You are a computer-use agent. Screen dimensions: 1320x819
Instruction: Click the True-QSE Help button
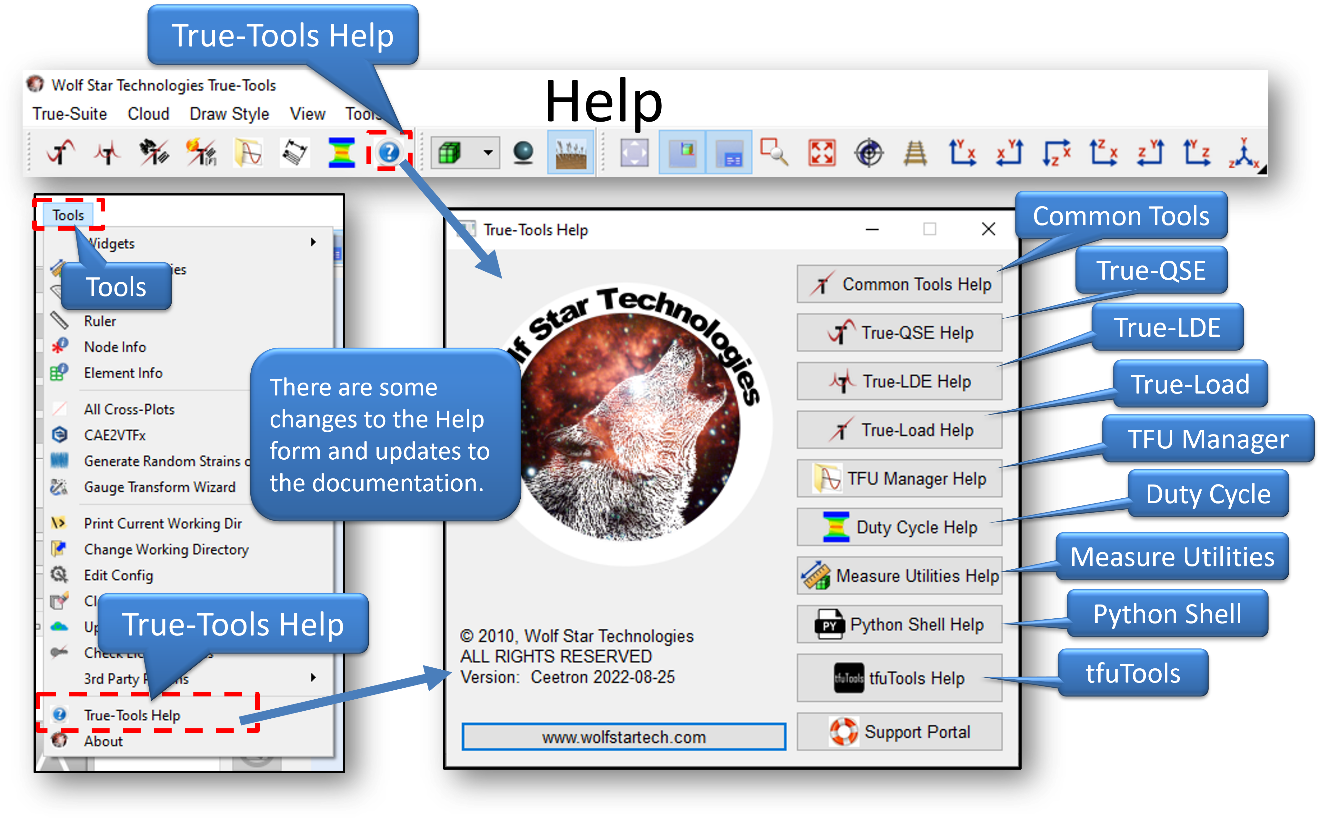pos(899,333)
